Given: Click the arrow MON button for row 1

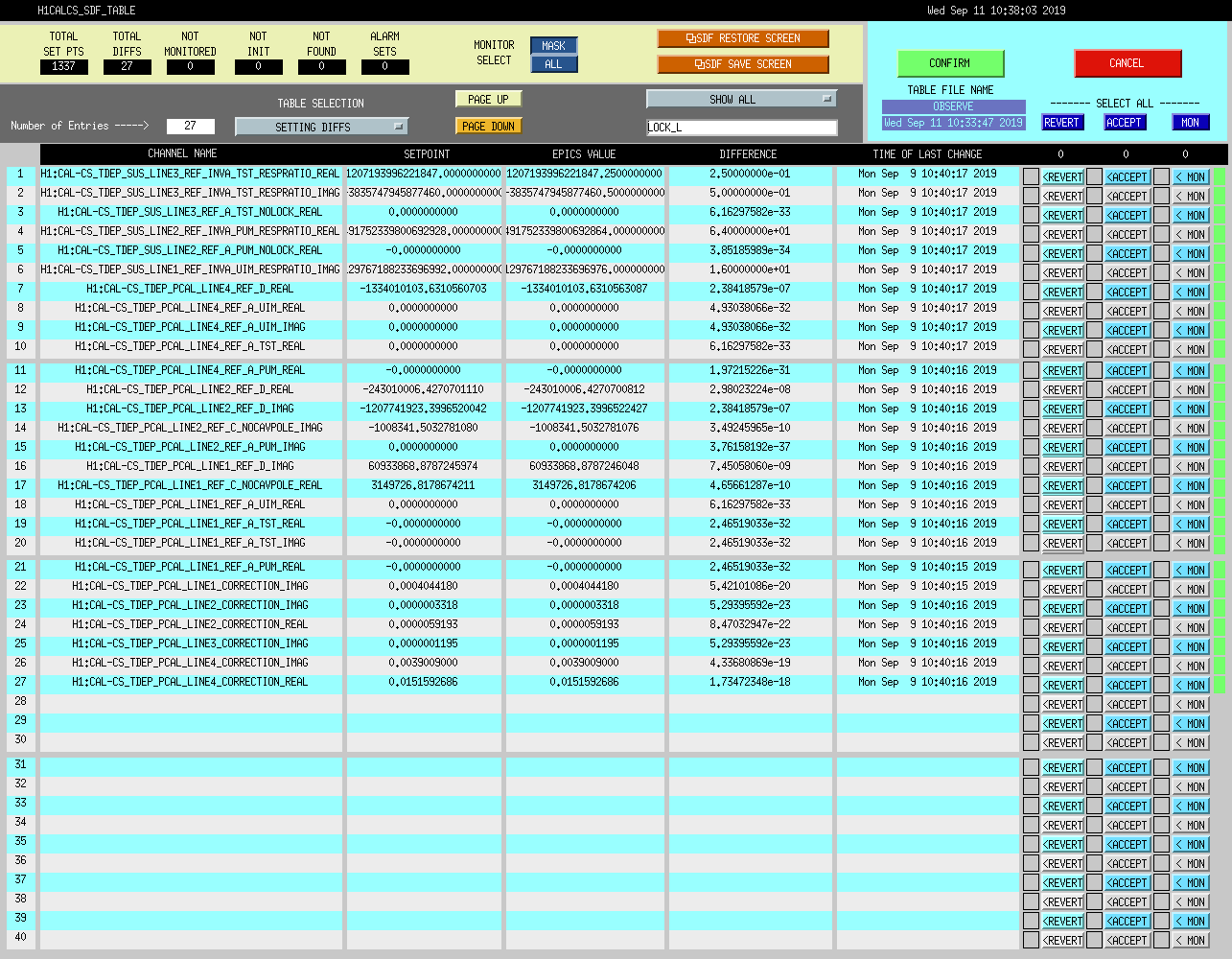Looking at the screenshot, I should pyautogui.click(x=1191, y=177).
